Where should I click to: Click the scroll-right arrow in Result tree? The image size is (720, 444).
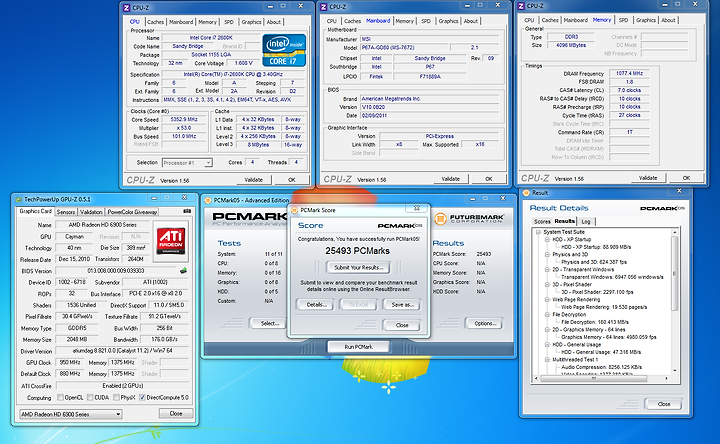coord(666,379)
